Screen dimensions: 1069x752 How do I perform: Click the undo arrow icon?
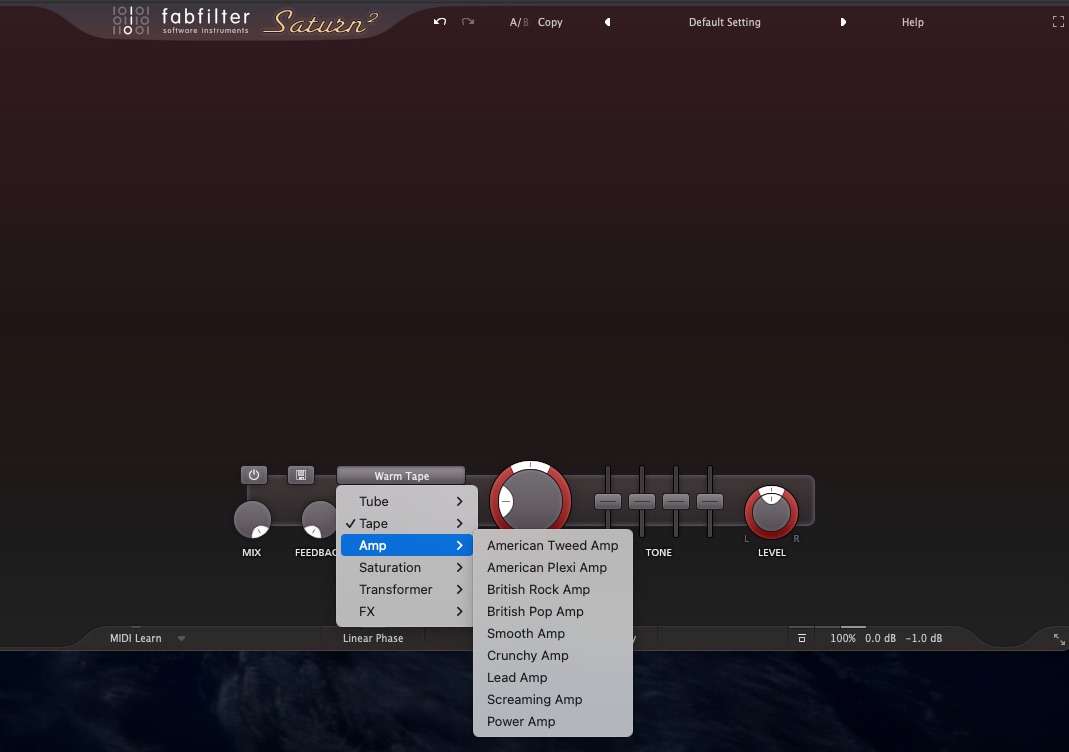point(440,22)
